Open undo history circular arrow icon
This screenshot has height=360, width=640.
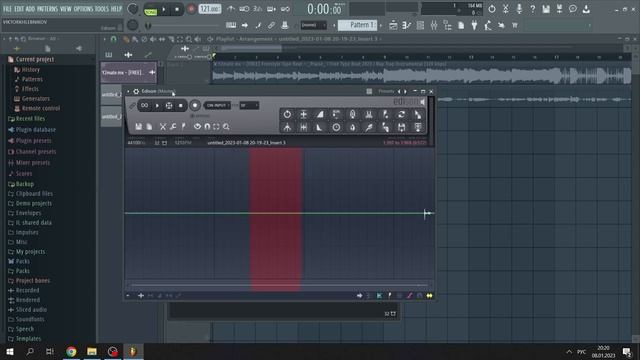(x=492, y=9)
